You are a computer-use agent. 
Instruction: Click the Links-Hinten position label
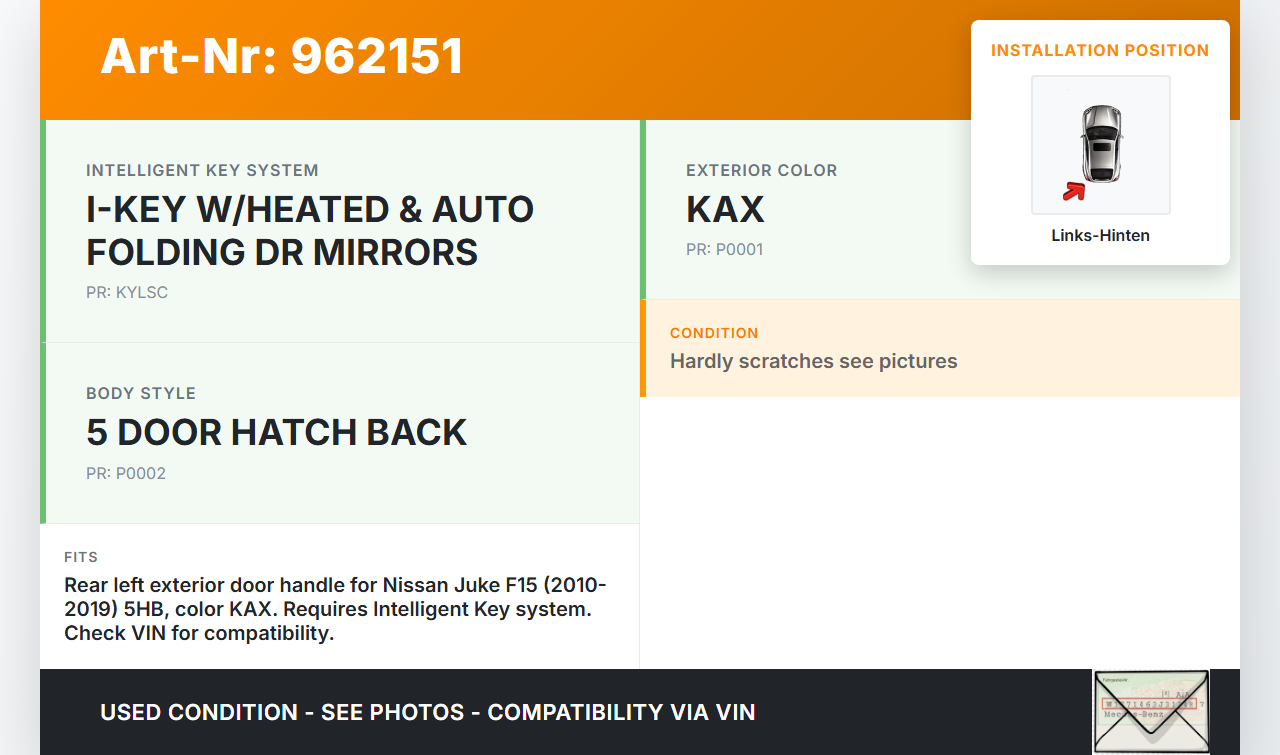click(1100, 236)
